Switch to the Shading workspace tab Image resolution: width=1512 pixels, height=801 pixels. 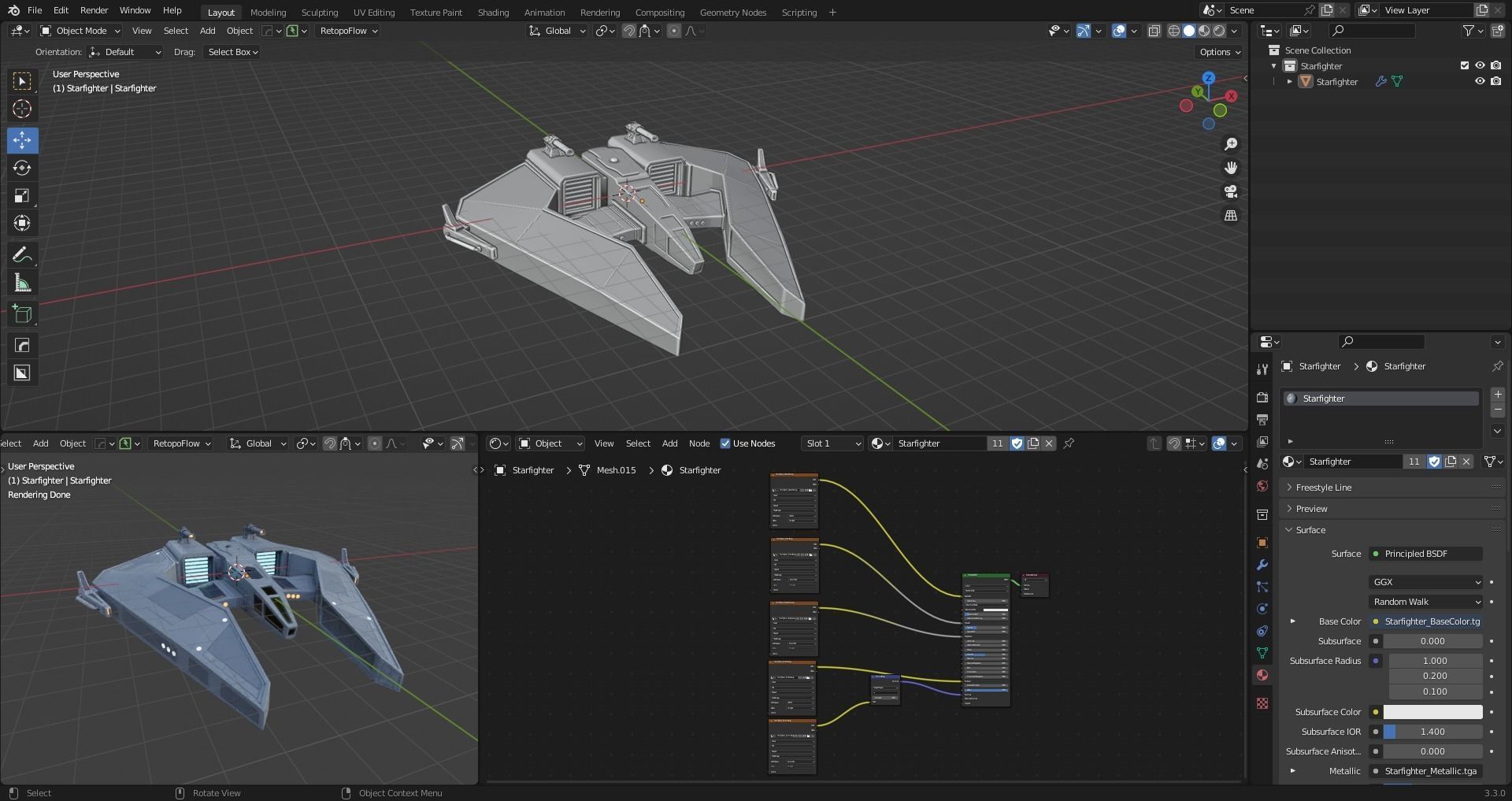click(x=493, y=12)
